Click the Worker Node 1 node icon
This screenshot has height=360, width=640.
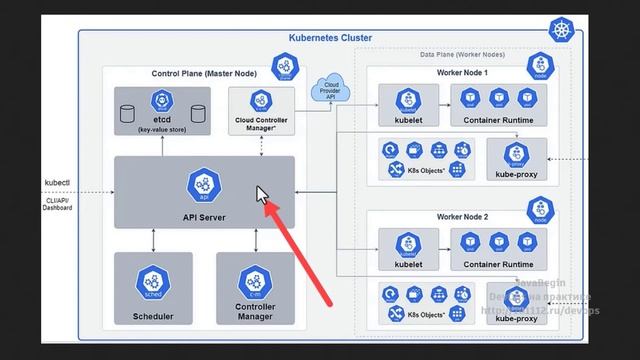point(540,66)
